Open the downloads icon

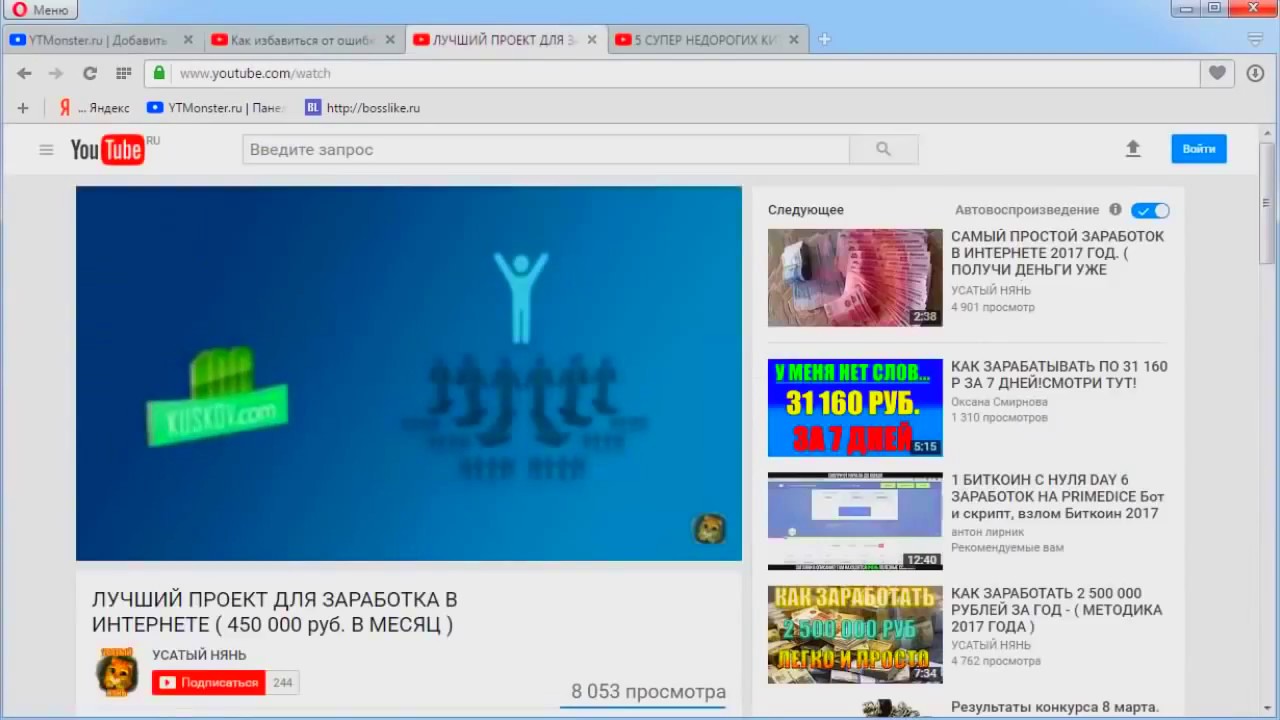click(1256, 73)
